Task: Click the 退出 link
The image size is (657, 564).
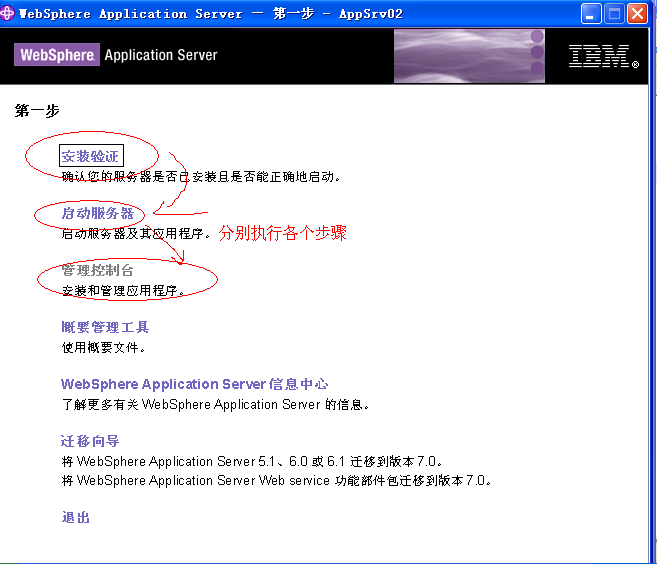Action: [76, 517]
